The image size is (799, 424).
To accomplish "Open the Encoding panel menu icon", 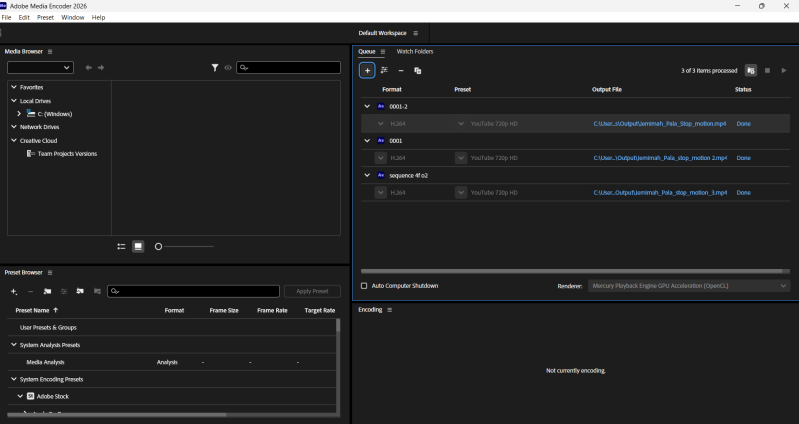I will click(390, 310).
